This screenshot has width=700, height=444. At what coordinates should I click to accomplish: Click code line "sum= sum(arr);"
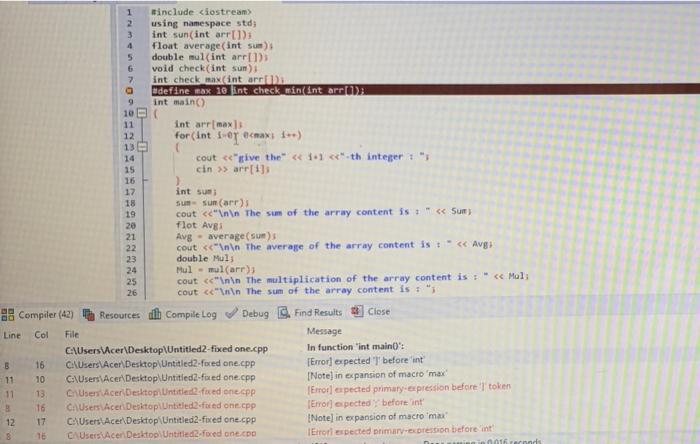click(x=212, y=203)
